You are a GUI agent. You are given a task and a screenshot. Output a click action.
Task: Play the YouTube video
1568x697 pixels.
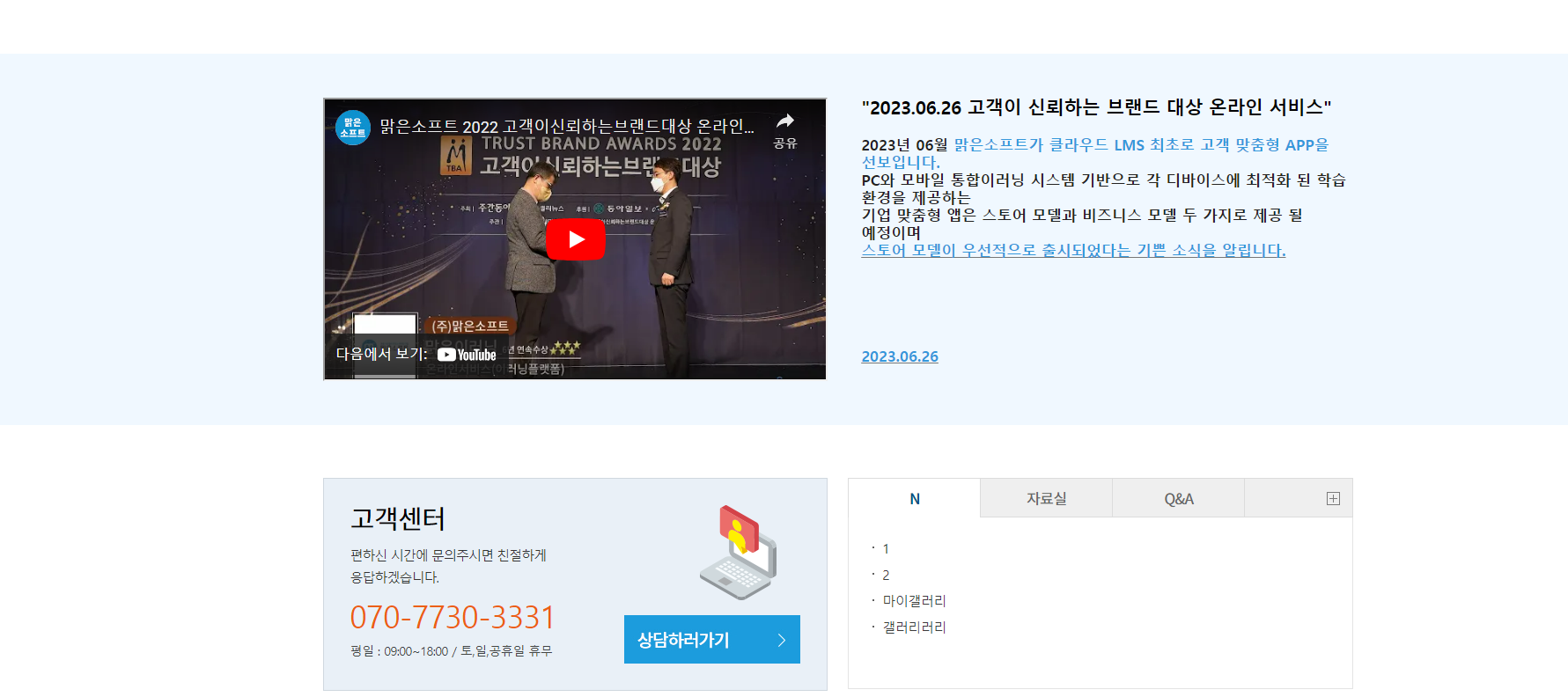click(x=575, y=239)
